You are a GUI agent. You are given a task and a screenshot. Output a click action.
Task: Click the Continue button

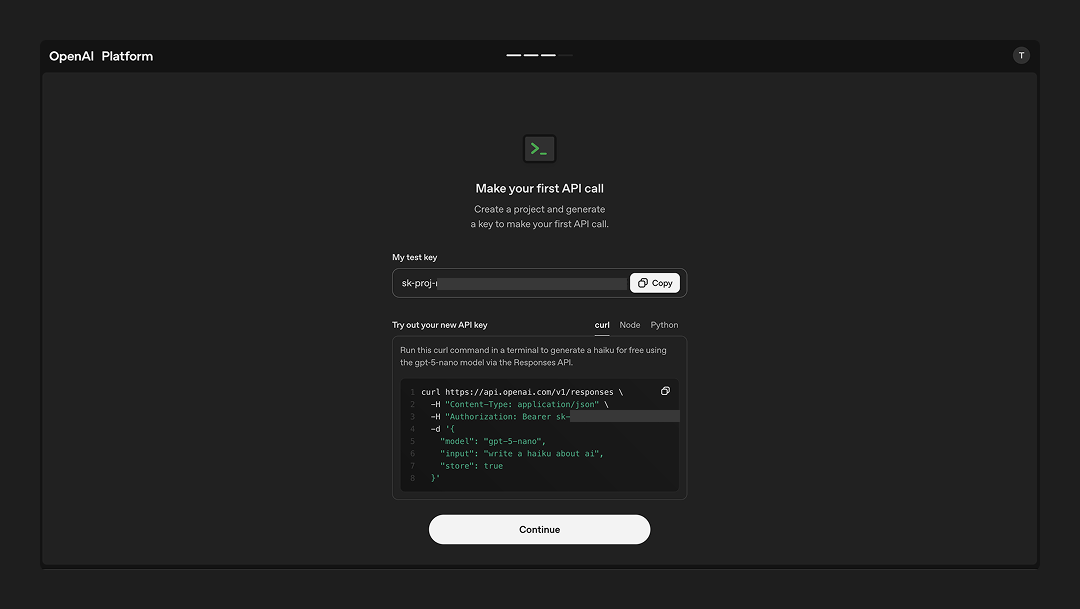point(539,530)
